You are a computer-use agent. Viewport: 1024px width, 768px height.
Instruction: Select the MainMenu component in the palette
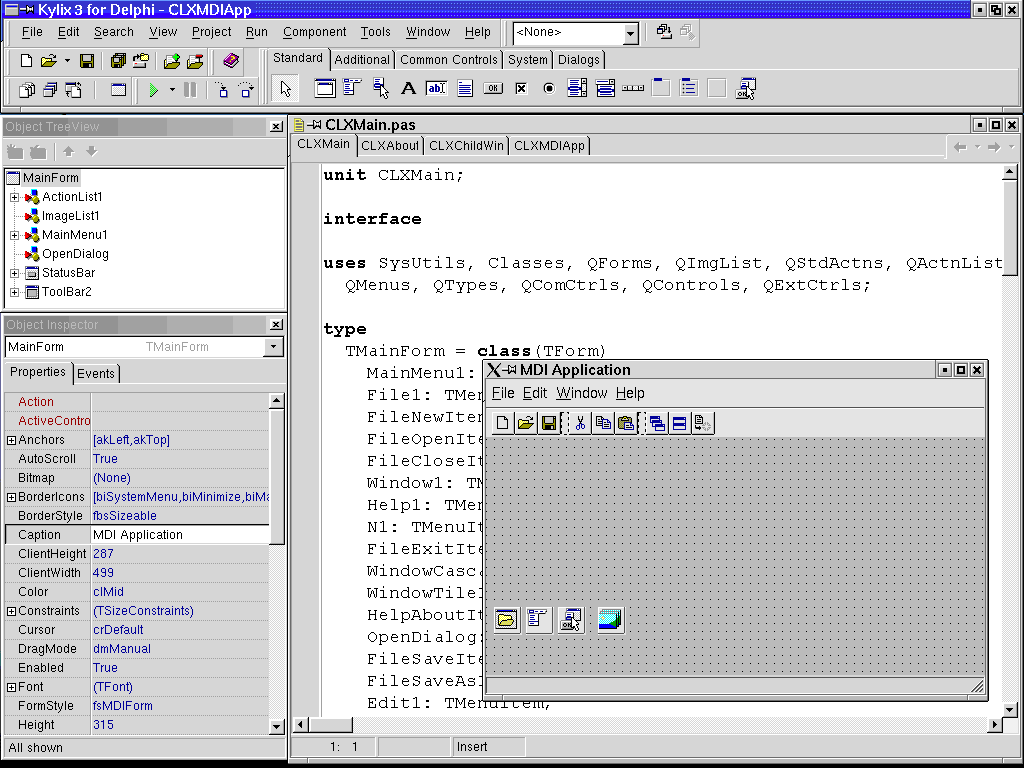[x=353, y=88]
